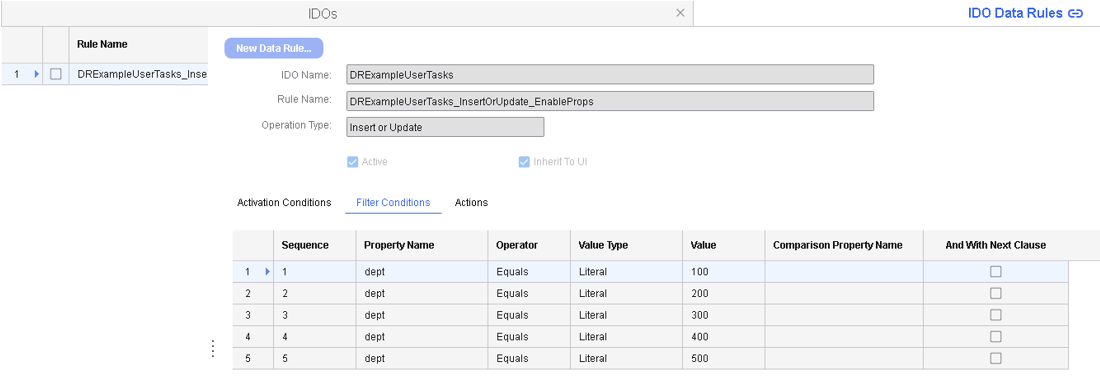Check And With Next Clause for value 100
This screenshot has width=1100, height=378.
(995, 271)
